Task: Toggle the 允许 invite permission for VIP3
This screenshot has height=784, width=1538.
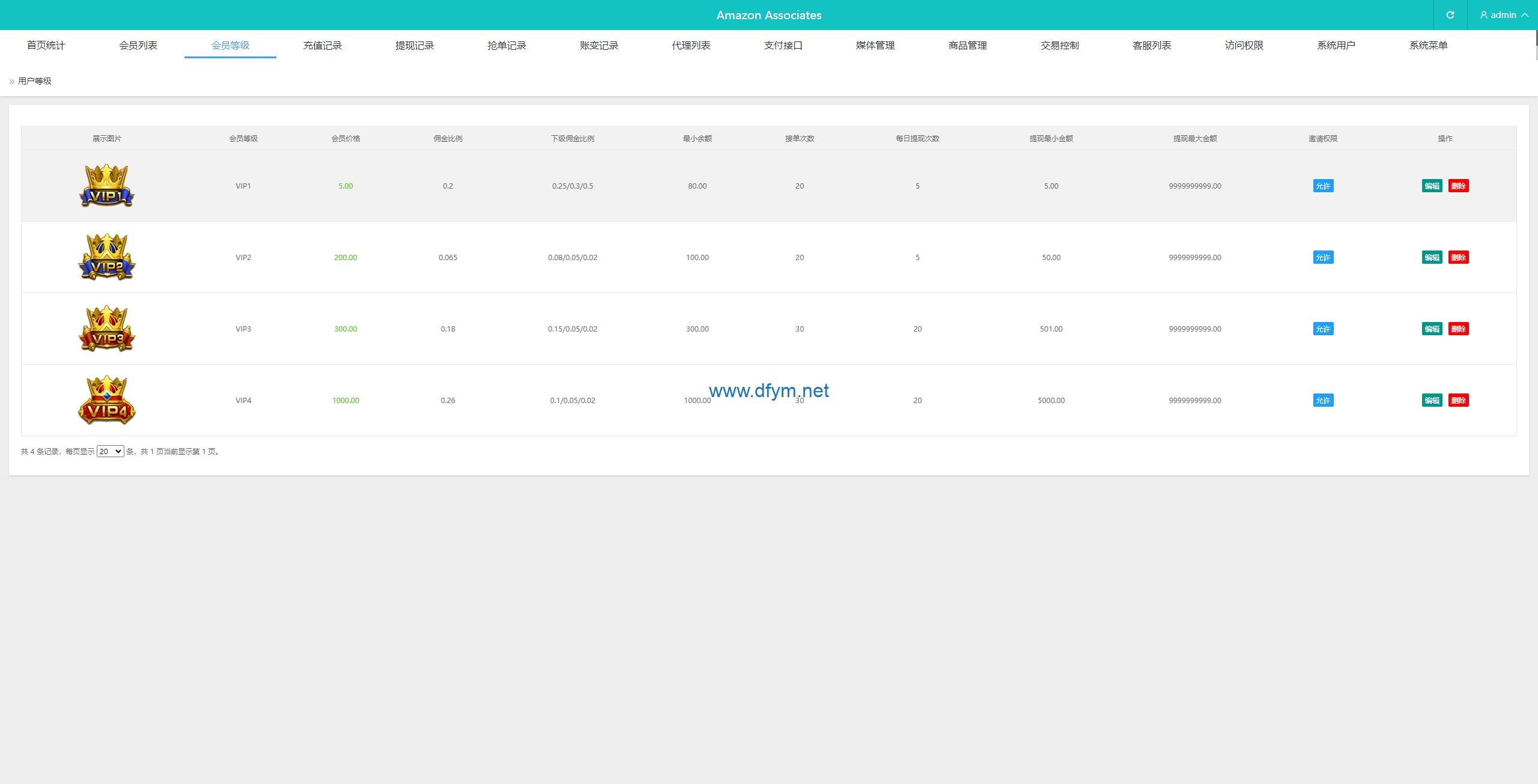Action: click(x=1324, y=329)
